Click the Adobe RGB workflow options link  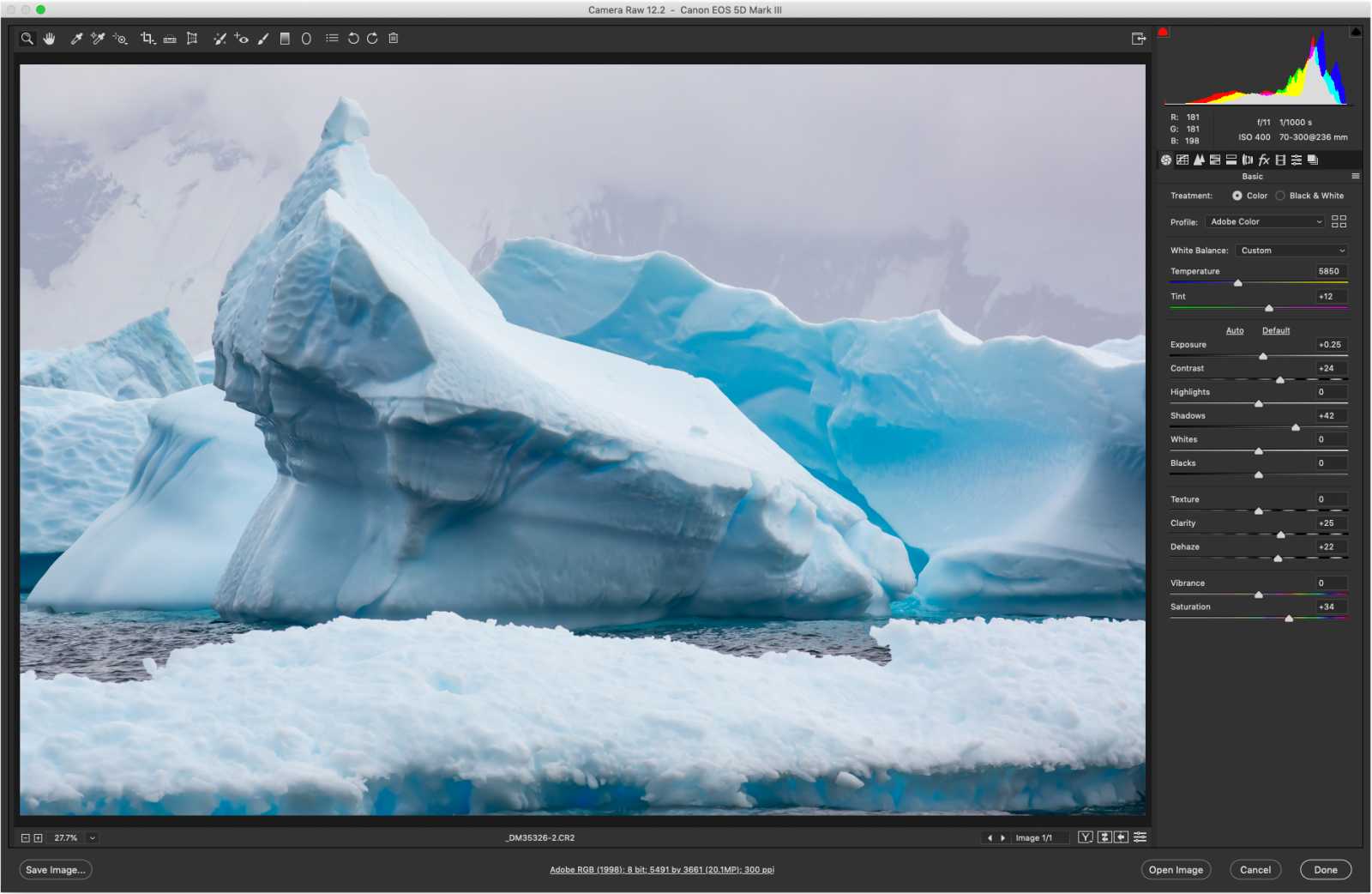coord(661,870)
